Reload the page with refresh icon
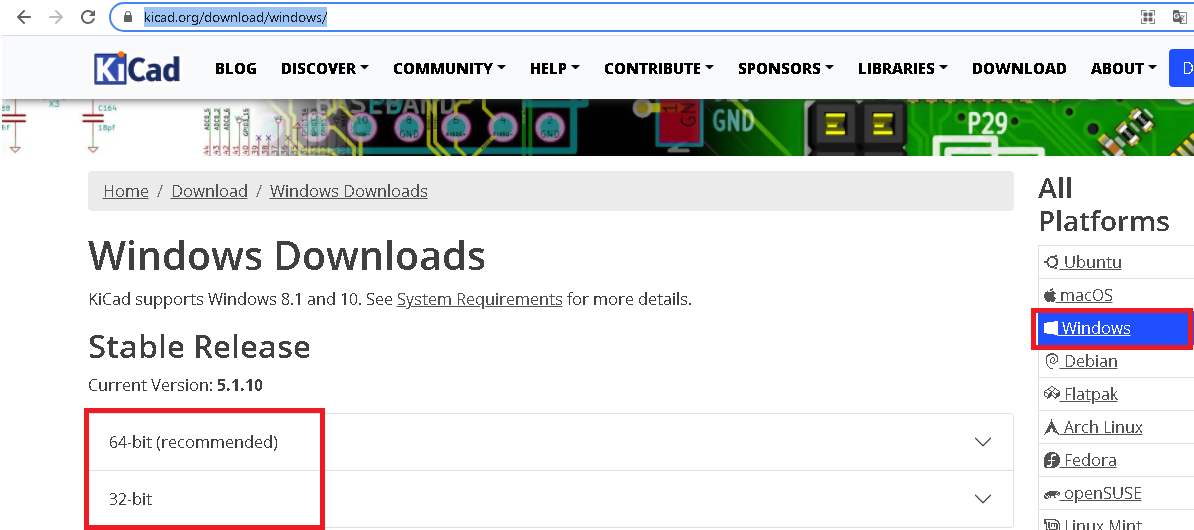Viewport: 1194px width, 530px height. [x=88, y=17]
